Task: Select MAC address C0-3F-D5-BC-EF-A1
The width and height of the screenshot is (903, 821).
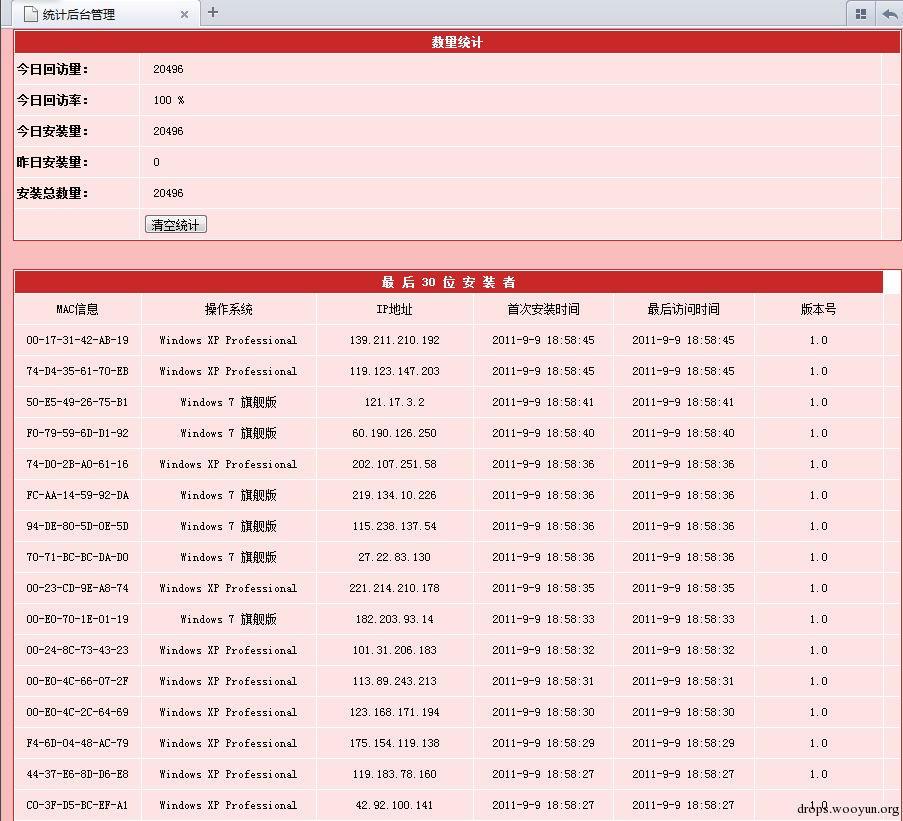Action: point(78,805)
